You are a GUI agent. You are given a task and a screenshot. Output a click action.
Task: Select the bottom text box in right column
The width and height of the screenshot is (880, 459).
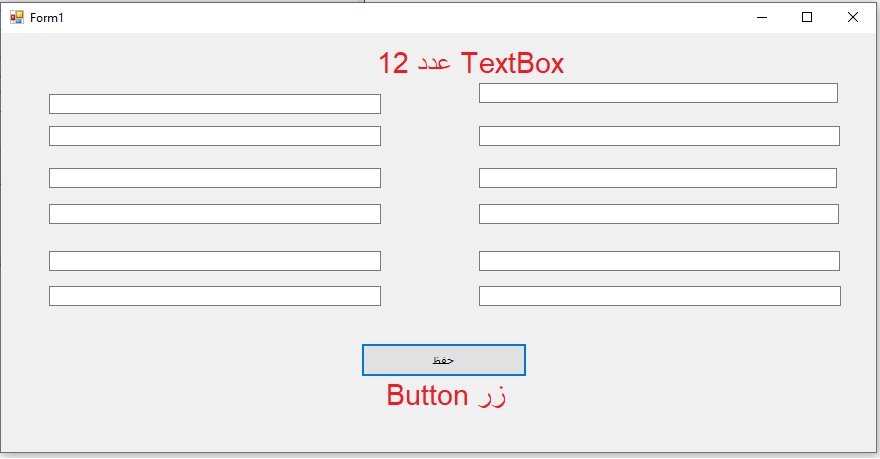pyautogui.click(x=659, y=296)
